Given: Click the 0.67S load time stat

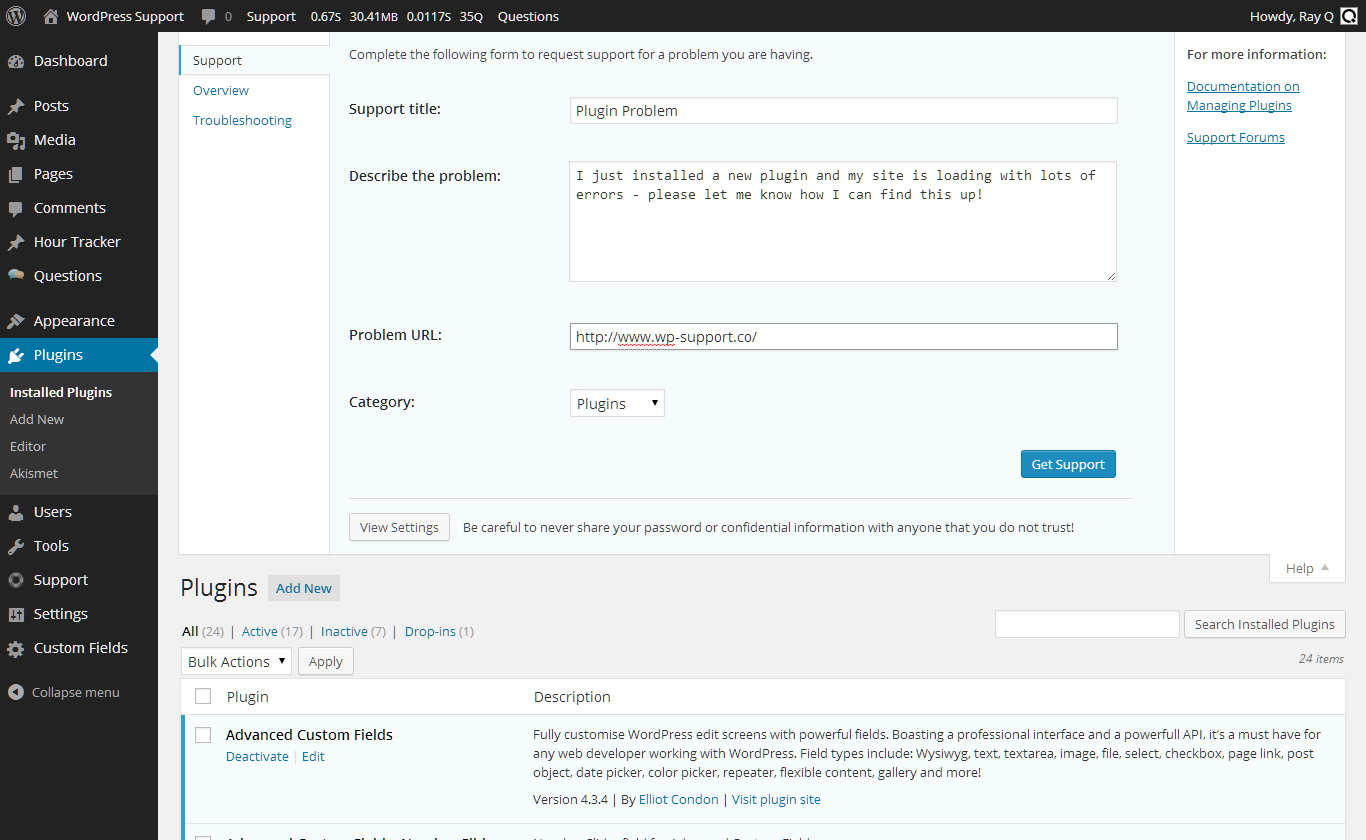Looking at the screenshot, I should click(326, 16).
